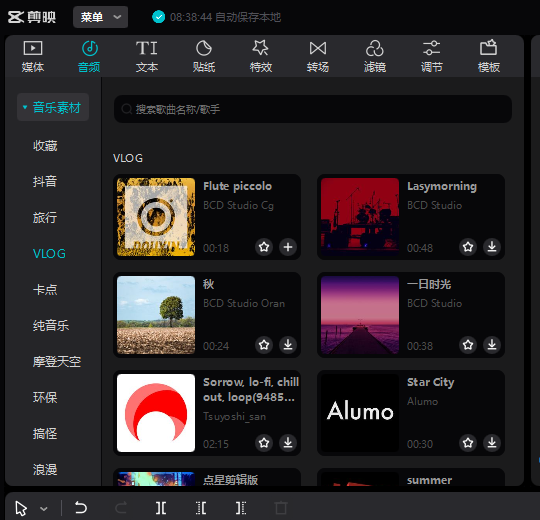Screen dimensions: 540x520
Task: Click the BCD Studio Oran artist name
Action: pyautogui.click(x=244, y=303)
